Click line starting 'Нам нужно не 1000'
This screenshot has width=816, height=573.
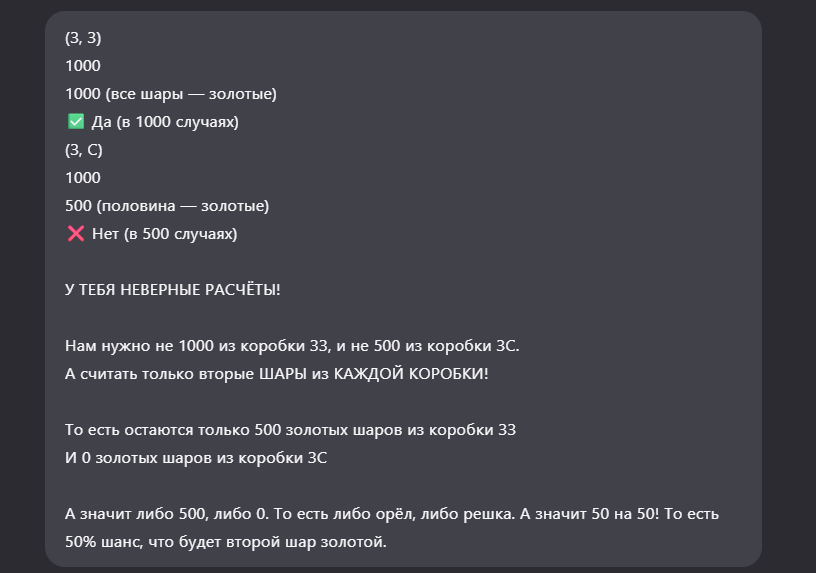[292, 346]
